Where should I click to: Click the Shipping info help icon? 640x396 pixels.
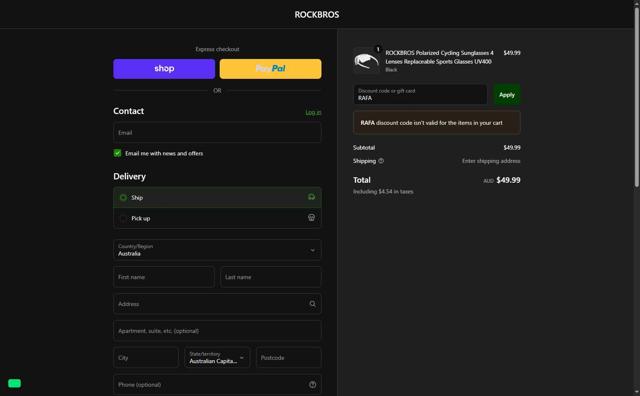pyautogui.click(x=381, y=161)
